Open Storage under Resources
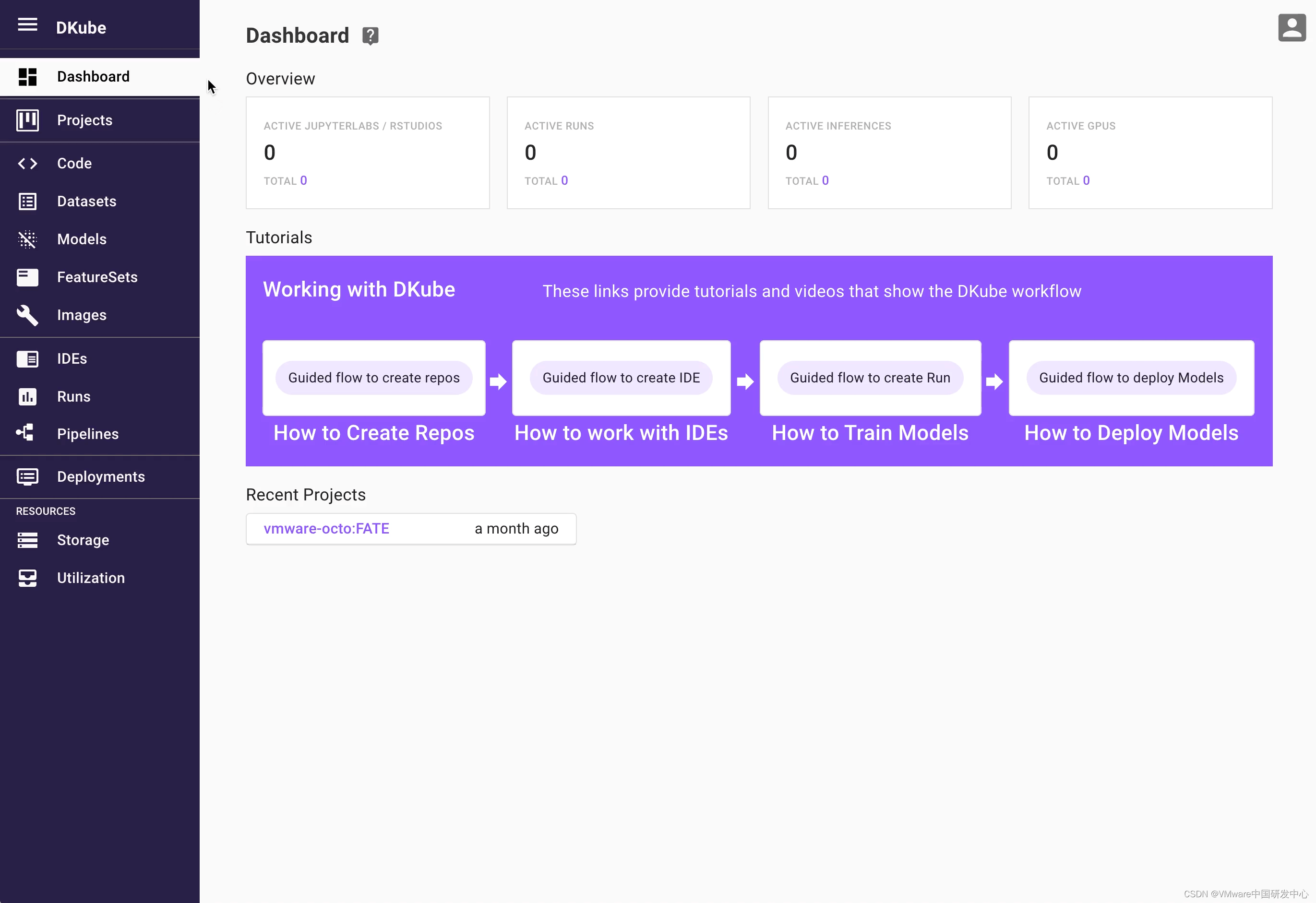 pyautogui.click(x=100, y=541)
